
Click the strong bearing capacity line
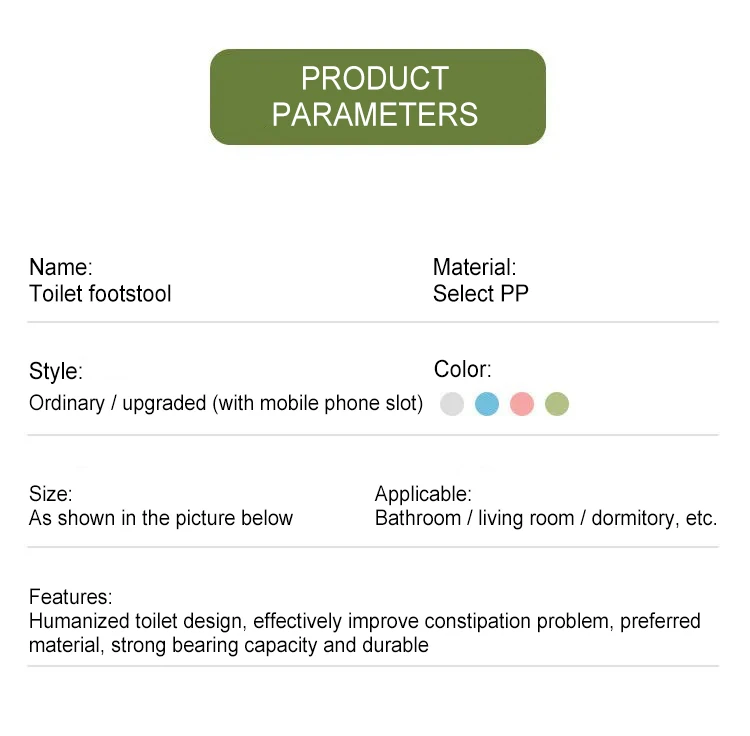click(x=229, y=645)
